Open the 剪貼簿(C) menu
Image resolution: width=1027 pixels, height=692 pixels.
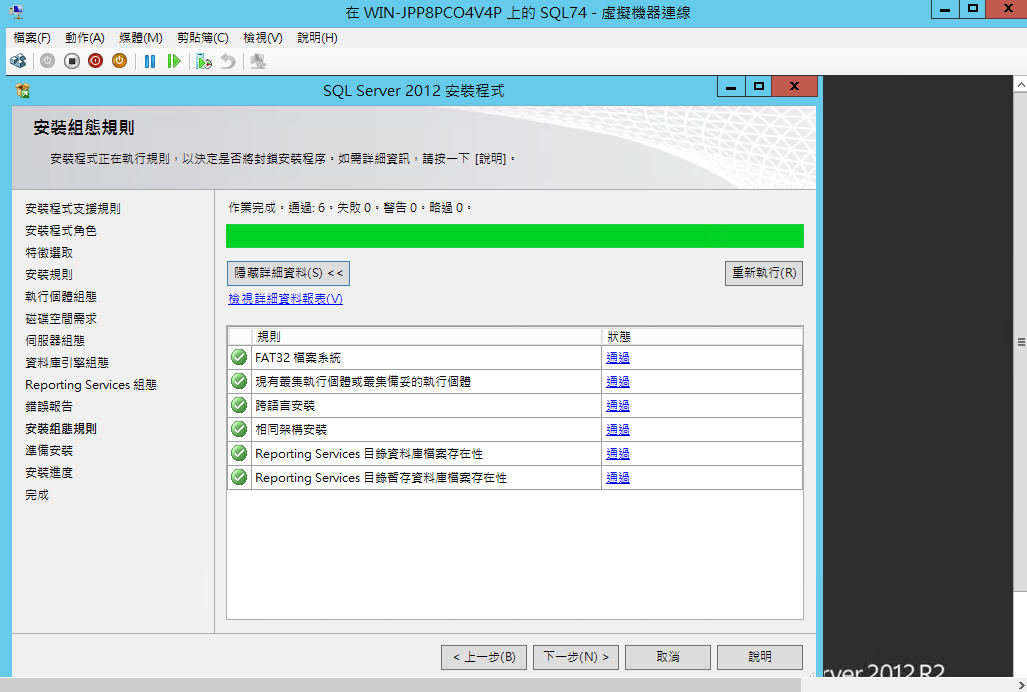[x=203, y=38]
